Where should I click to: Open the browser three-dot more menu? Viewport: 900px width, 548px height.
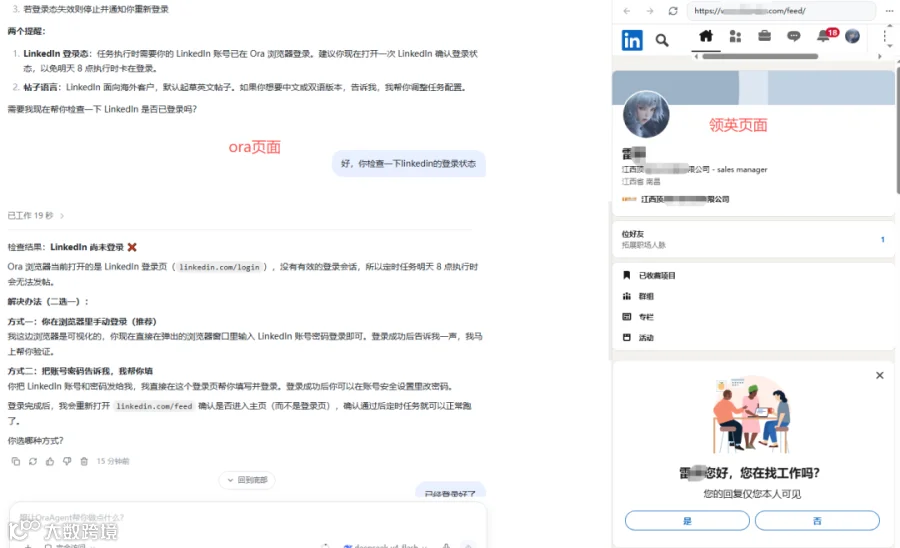coord(889,11)
